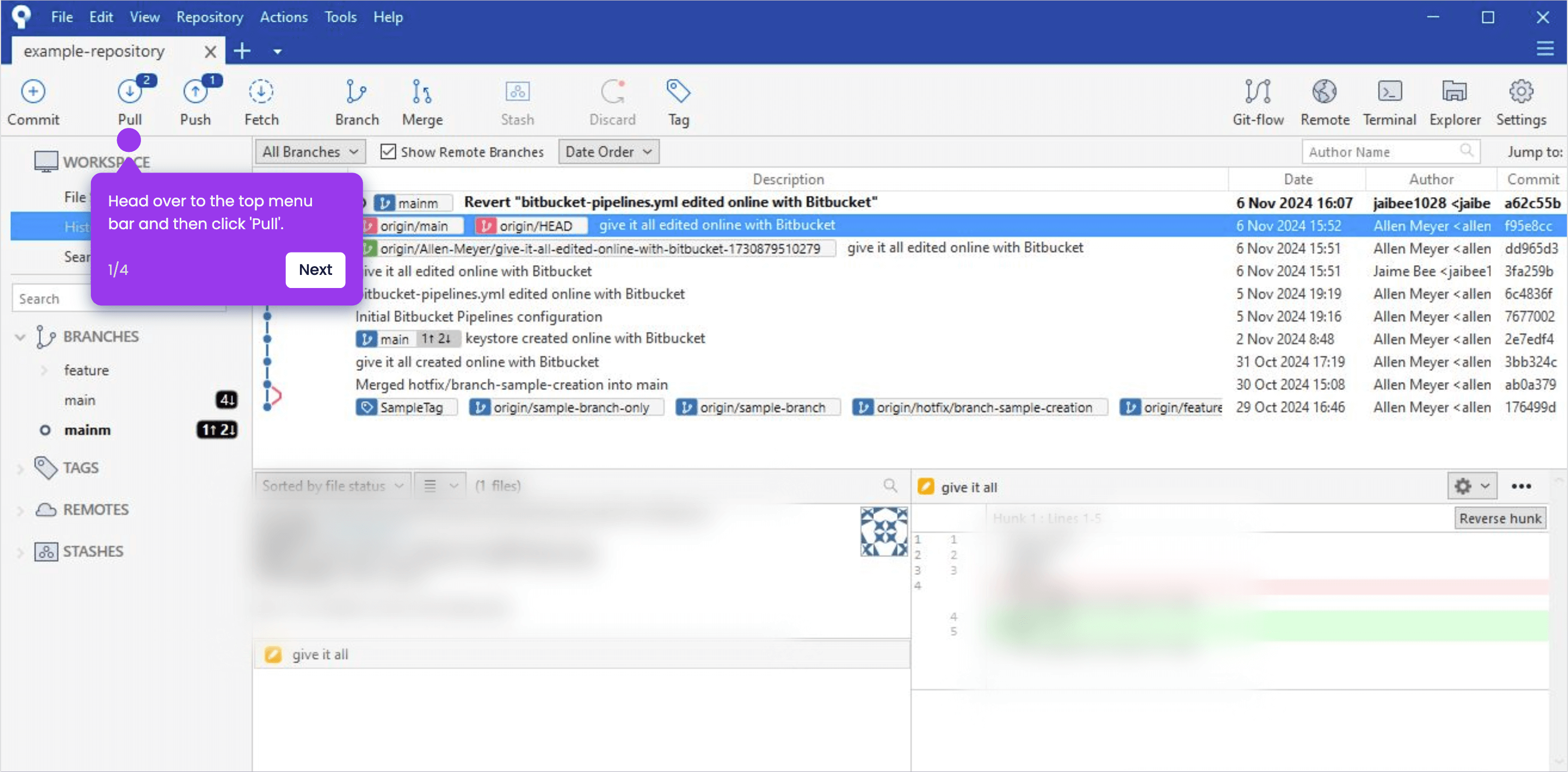Open the hamburger menu at top right
Image resolution: width=1568 pixels, height=772 pixels.
1545,48
